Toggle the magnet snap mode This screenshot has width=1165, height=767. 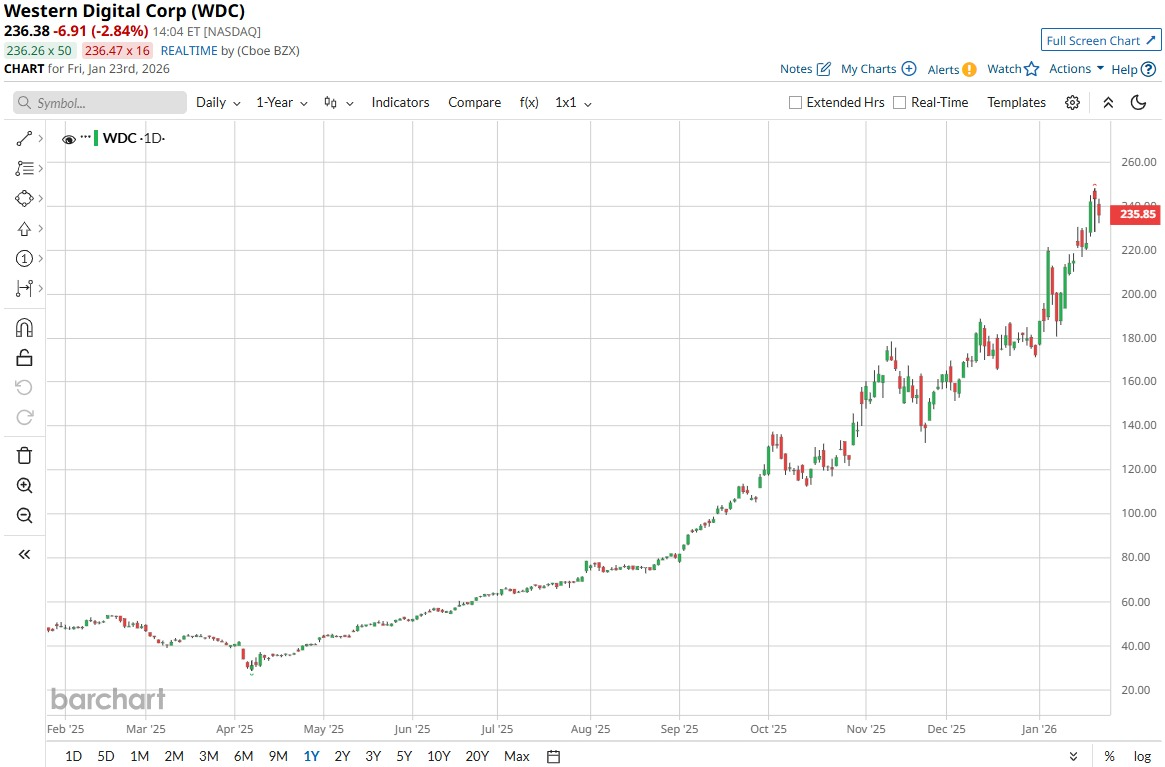click(x=24, y=328)
